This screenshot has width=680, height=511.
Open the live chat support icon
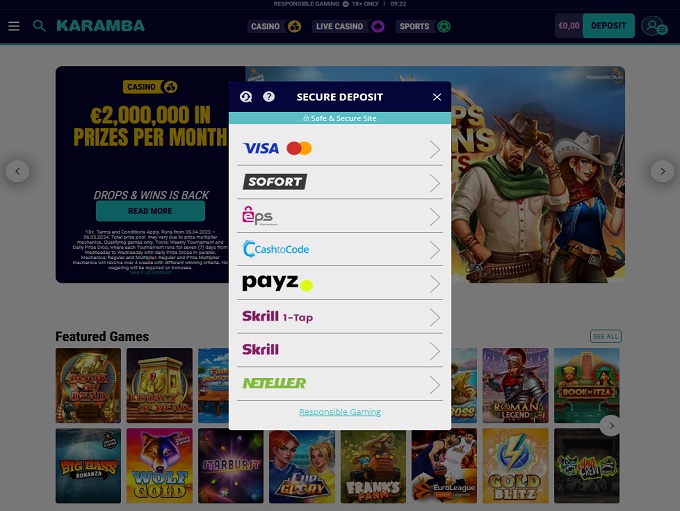(x=246, y=97)
